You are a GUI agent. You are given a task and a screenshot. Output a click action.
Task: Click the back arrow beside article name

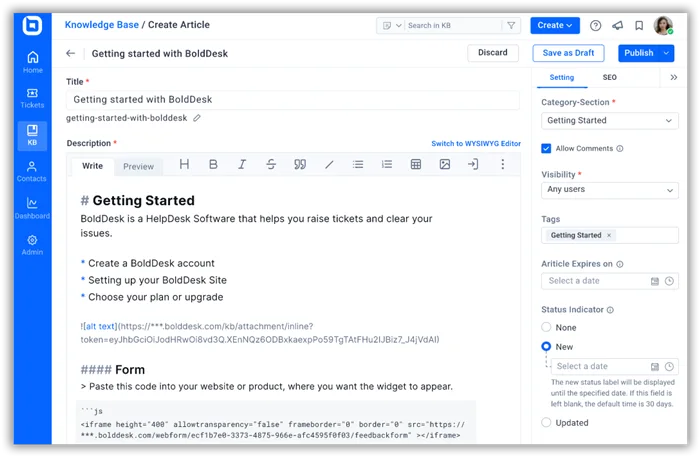coord(71,53)
